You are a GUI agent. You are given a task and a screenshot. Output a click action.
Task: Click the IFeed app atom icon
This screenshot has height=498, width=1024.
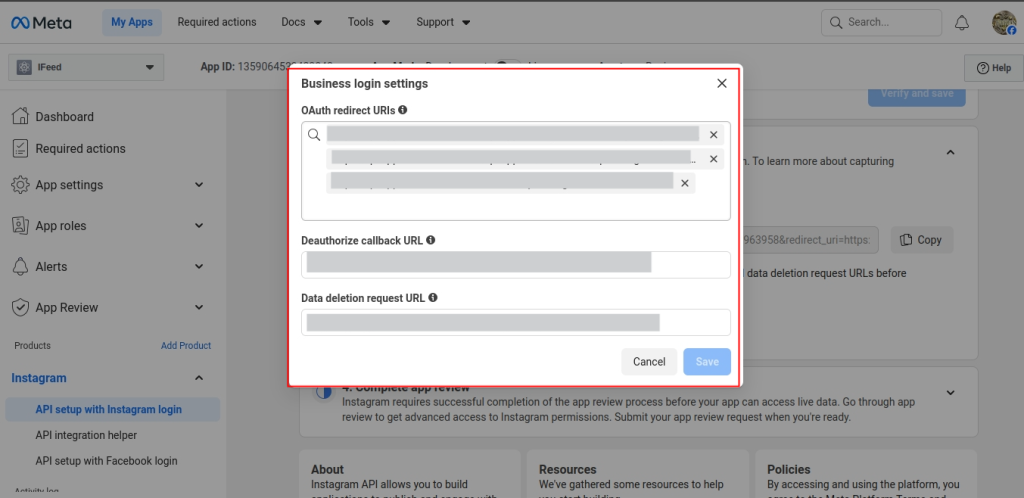click(24, 67)
